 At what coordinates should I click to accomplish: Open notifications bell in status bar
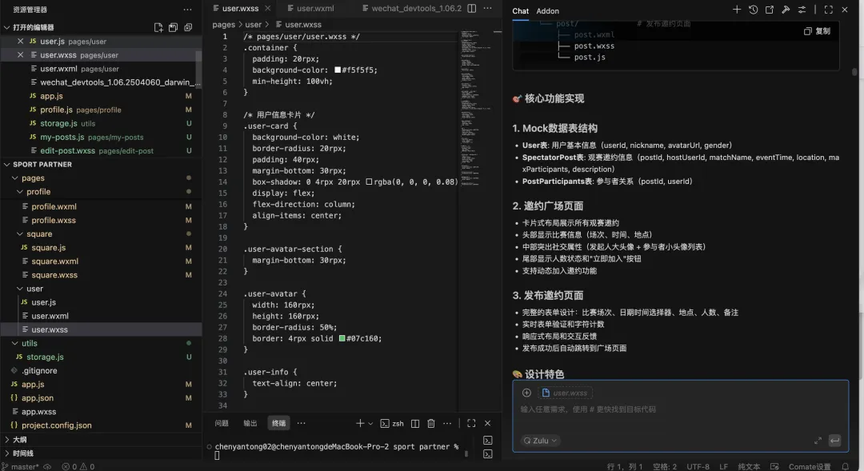[x=845, y=467]
